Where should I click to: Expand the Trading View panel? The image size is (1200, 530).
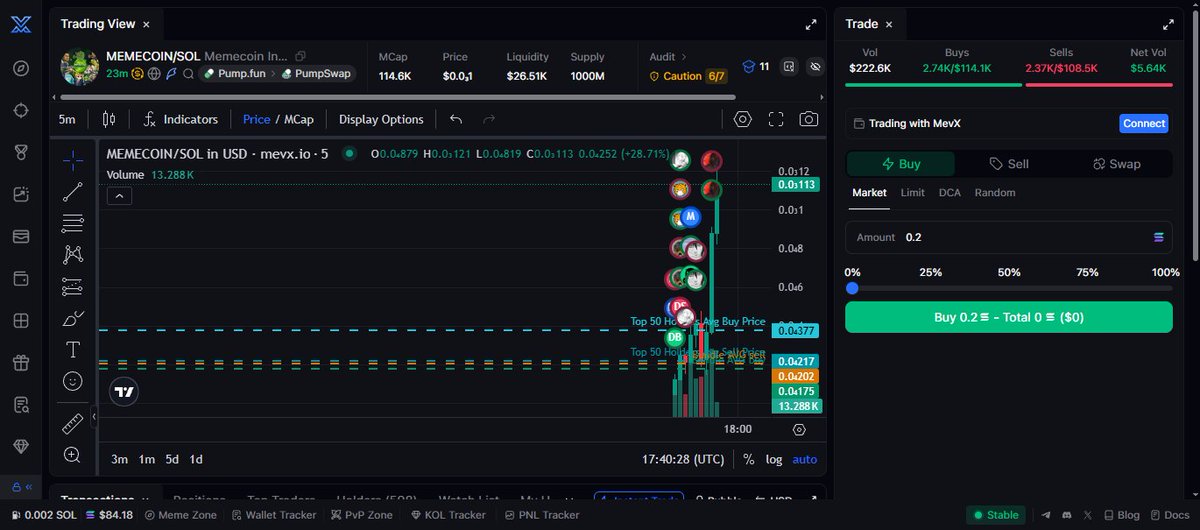[811, 24]
